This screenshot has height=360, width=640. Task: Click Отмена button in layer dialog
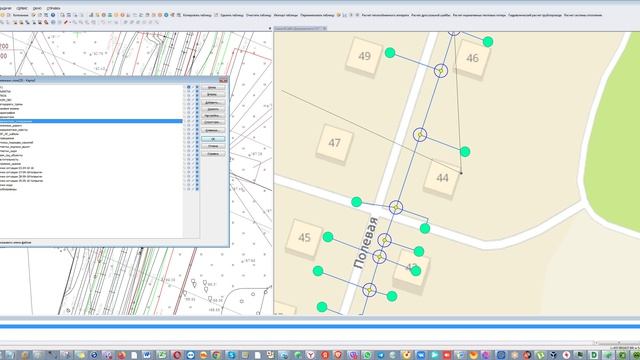coord(213,146)
